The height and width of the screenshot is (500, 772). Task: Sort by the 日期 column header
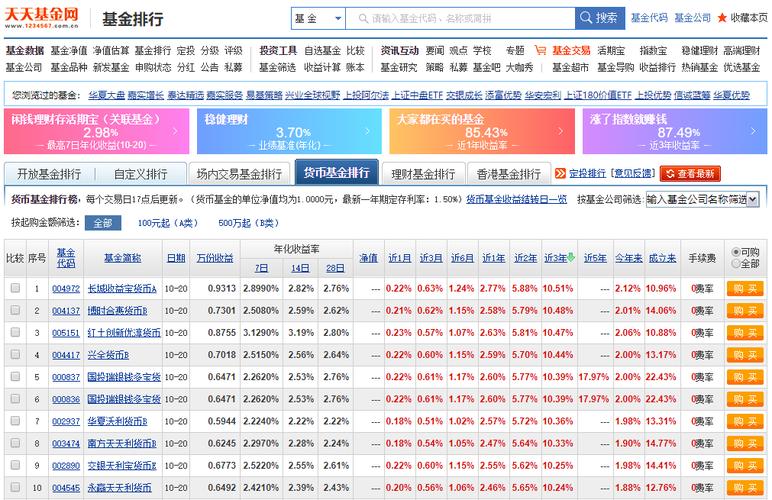[x=176, y=258]
